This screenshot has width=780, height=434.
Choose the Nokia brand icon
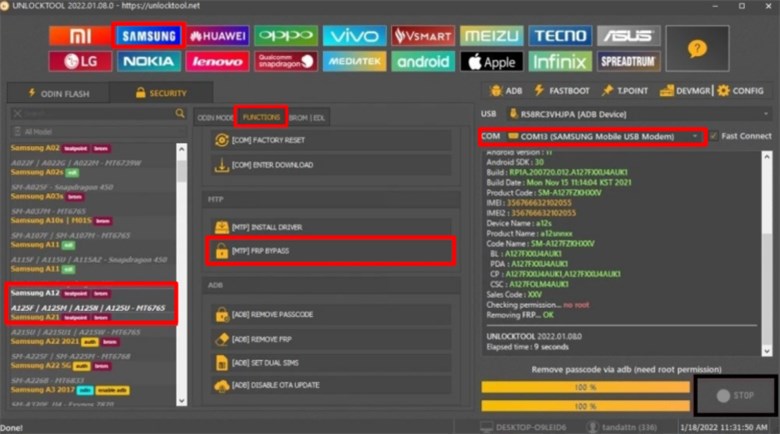coord(149,62)
